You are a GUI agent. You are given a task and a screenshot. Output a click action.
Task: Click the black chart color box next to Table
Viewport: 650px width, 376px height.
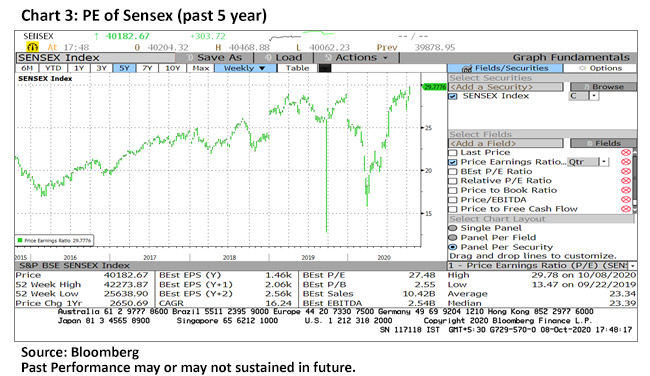325,68
